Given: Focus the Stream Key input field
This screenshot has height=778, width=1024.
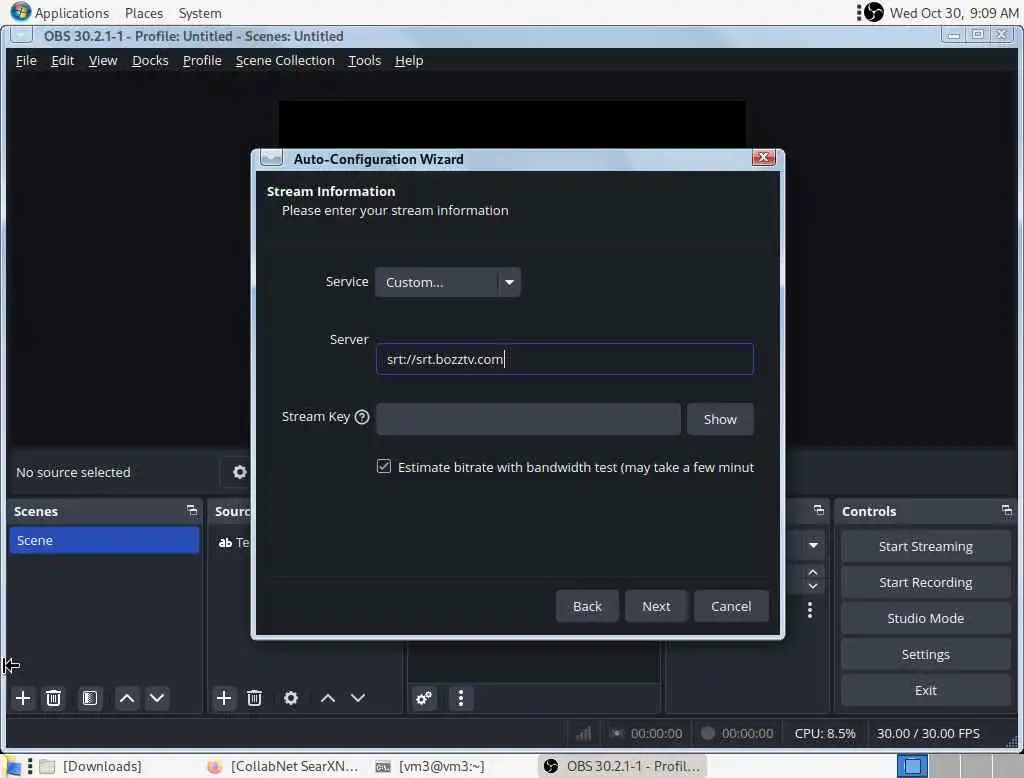Looking at the screenshot, I should click(528, 419).
